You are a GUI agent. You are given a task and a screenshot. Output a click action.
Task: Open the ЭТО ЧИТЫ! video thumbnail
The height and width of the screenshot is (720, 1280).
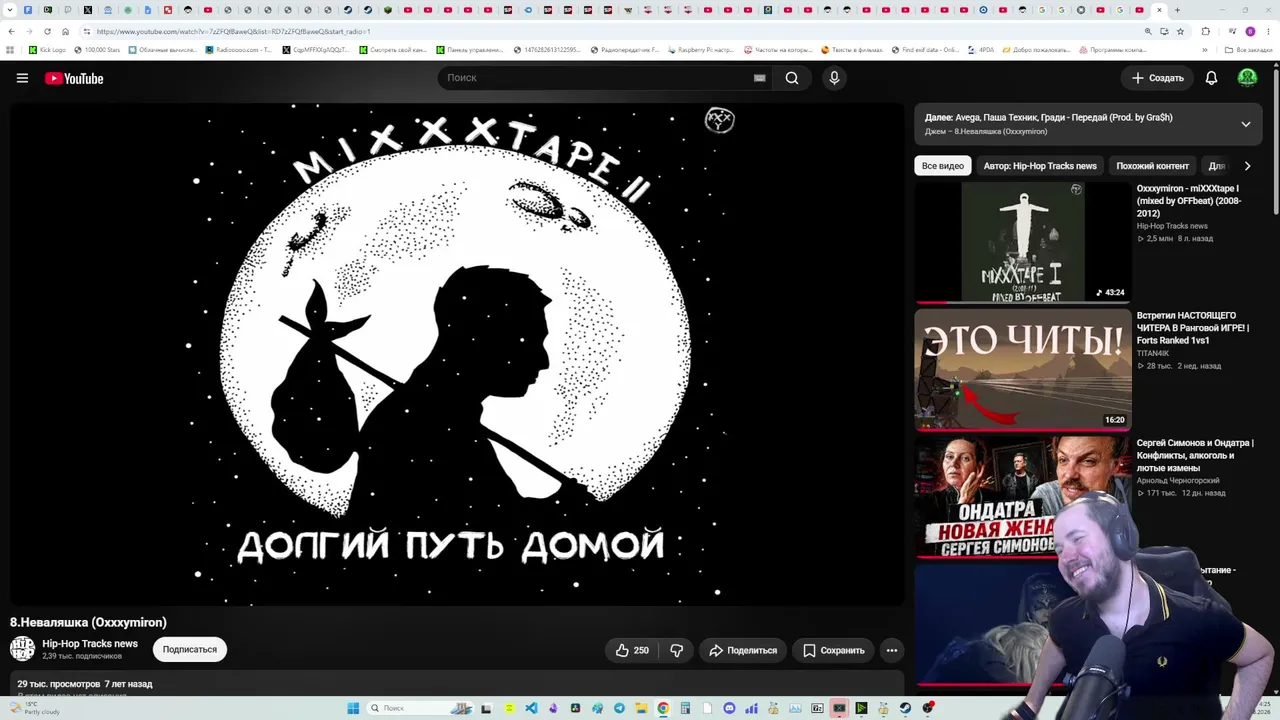point(1023,370)
